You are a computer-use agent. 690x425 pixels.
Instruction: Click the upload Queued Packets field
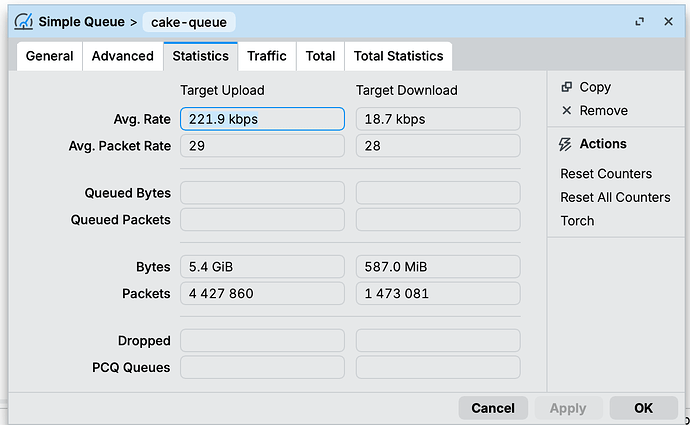point(262,220)
